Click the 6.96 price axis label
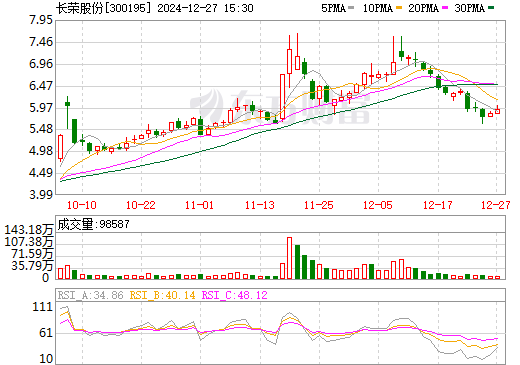 click(41, 64)
